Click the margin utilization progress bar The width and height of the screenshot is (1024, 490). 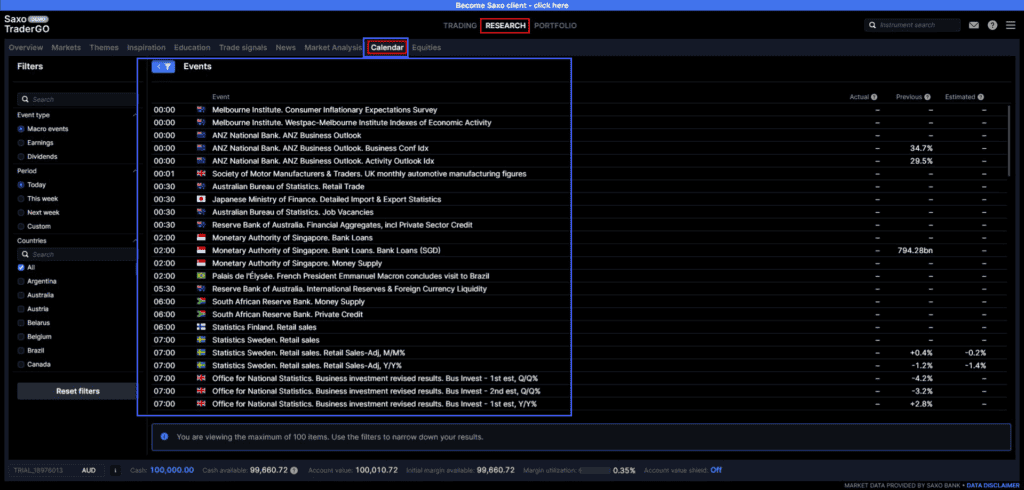(x=595, y=470)
